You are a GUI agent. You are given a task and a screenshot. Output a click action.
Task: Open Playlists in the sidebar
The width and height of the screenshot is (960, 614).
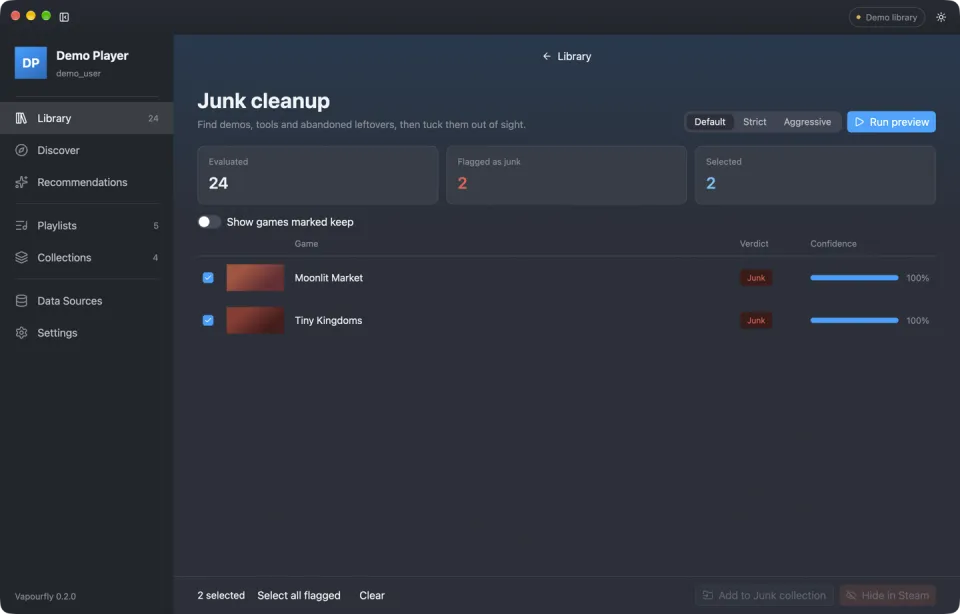point(87,225)
